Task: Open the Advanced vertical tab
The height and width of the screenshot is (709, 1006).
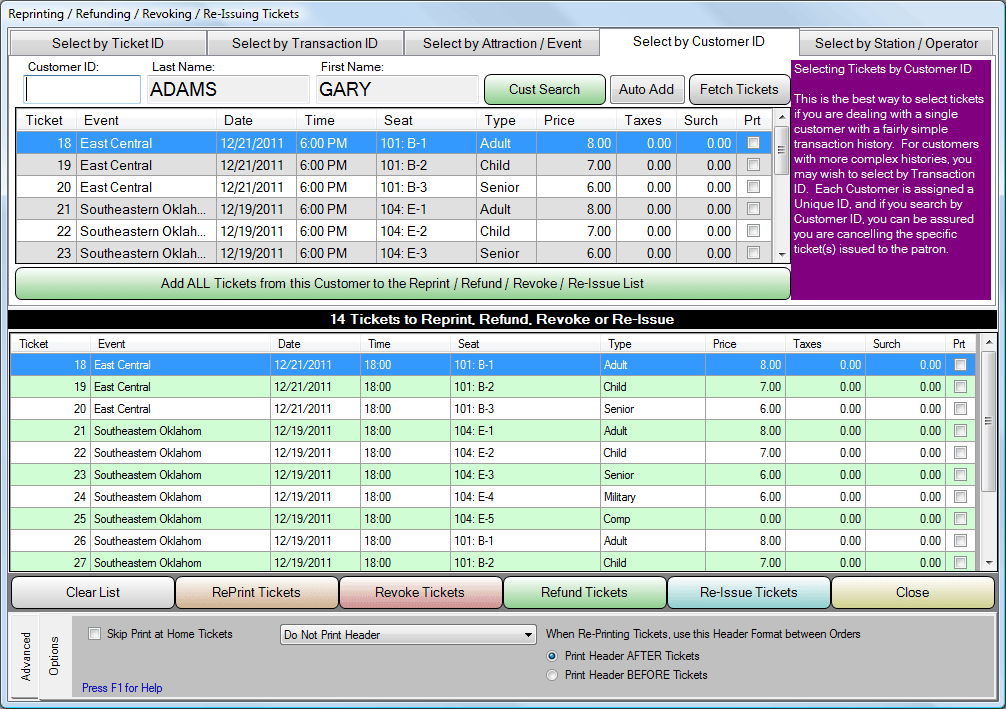Action: point(26,656)
